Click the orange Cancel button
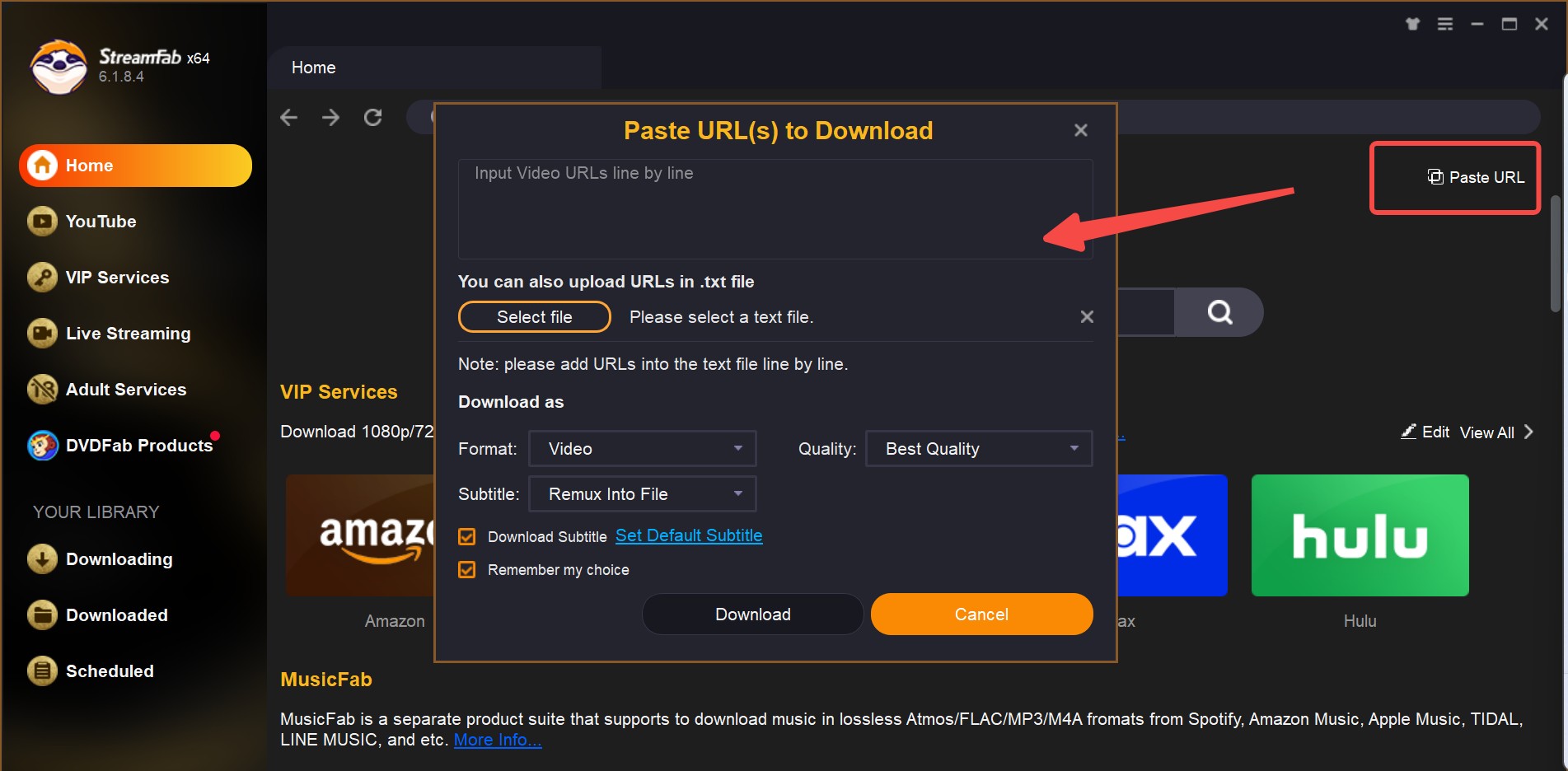This screenshot has height=771, width=1568. pyautogui.click(x=981, y=614)
